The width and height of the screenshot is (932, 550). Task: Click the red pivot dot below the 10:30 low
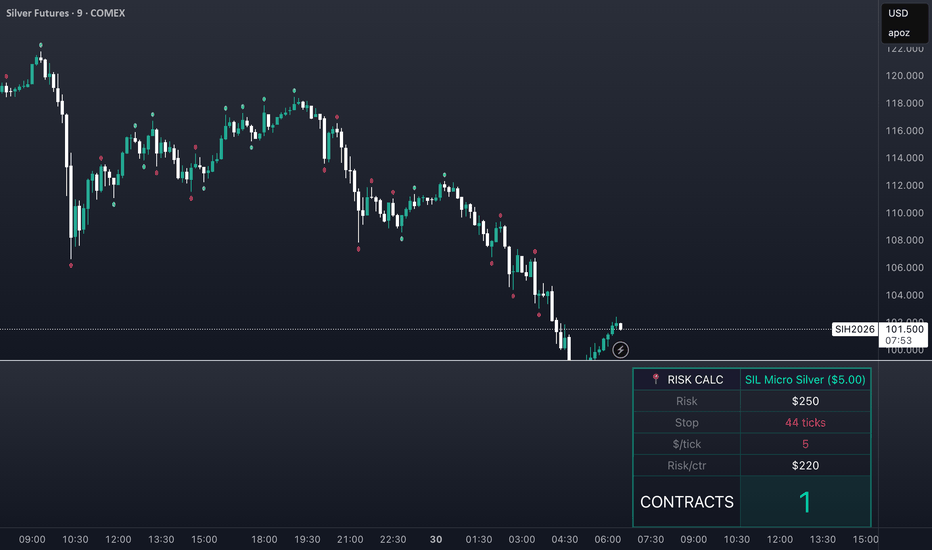click(x=71, y=265)
